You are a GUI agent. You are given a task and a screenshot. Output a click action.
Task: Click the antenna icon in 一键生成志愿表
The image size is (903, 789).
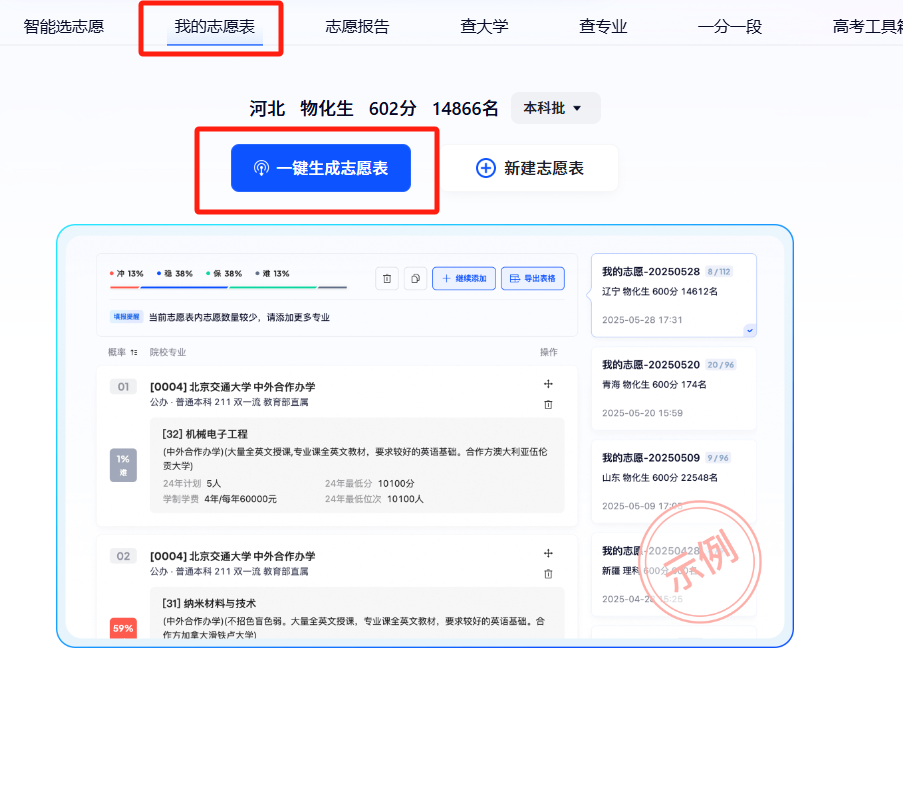point(262,168)
